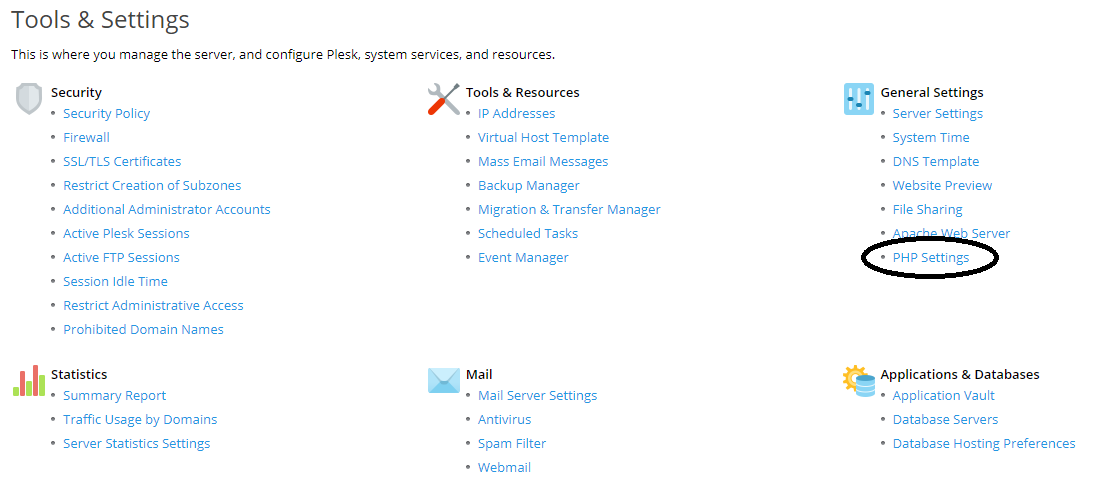Open Event Manager
The height and width of the screenshot is (498, 1094).
[x=523, y=257]
